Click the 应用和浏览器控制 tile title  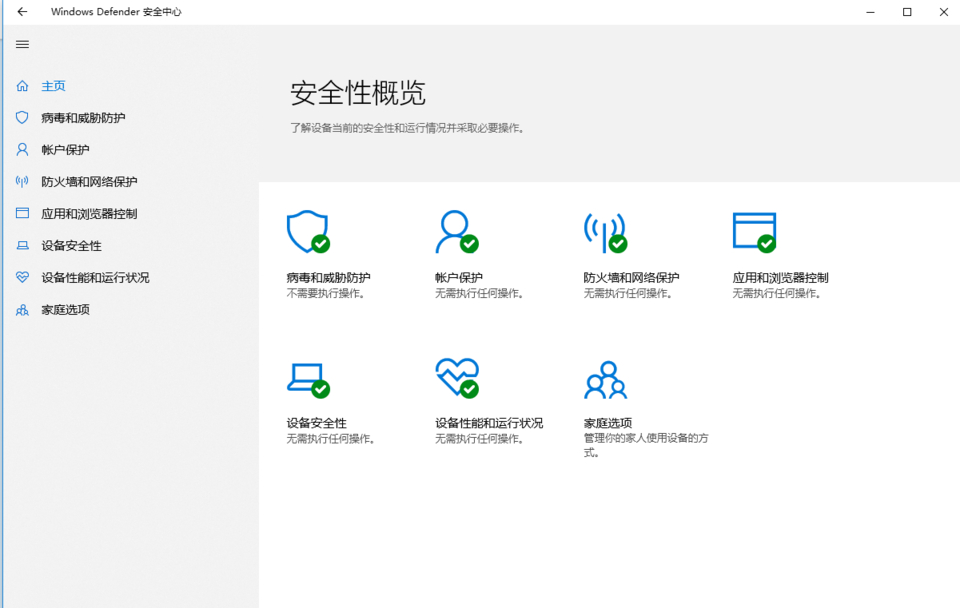point(781,277)
